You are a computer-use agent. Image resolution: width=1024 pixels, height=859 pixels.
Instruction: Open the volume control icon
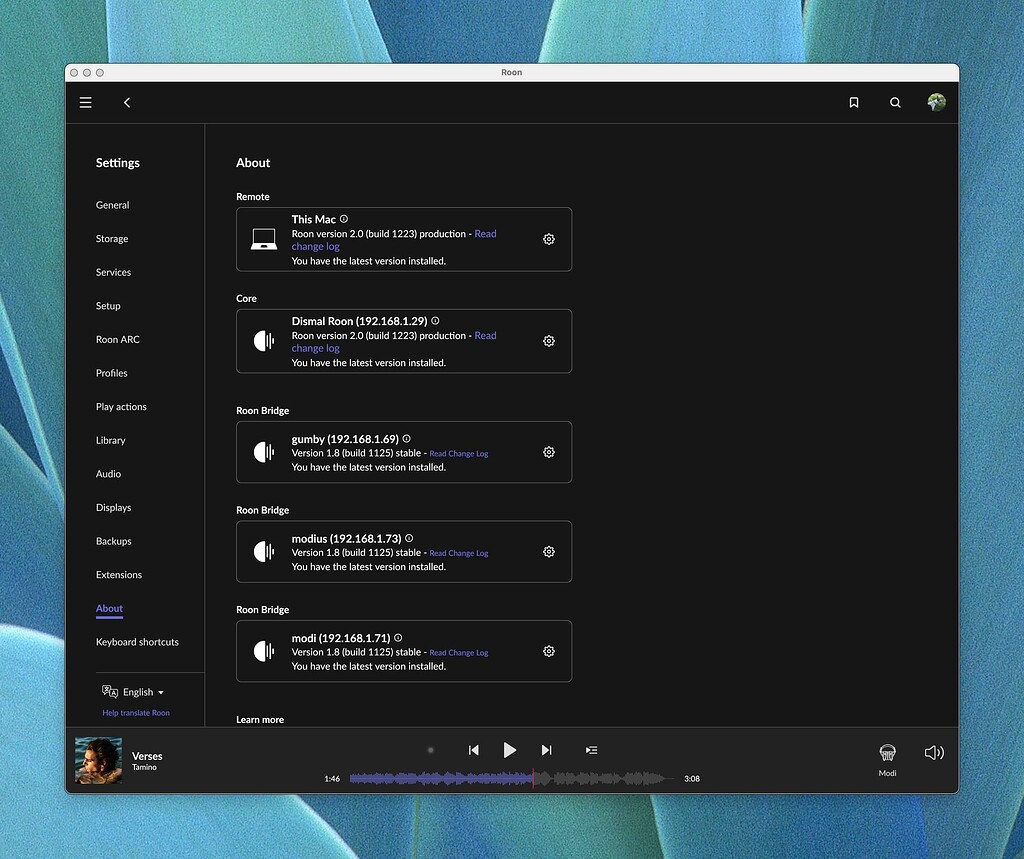(x=933, y=752)
